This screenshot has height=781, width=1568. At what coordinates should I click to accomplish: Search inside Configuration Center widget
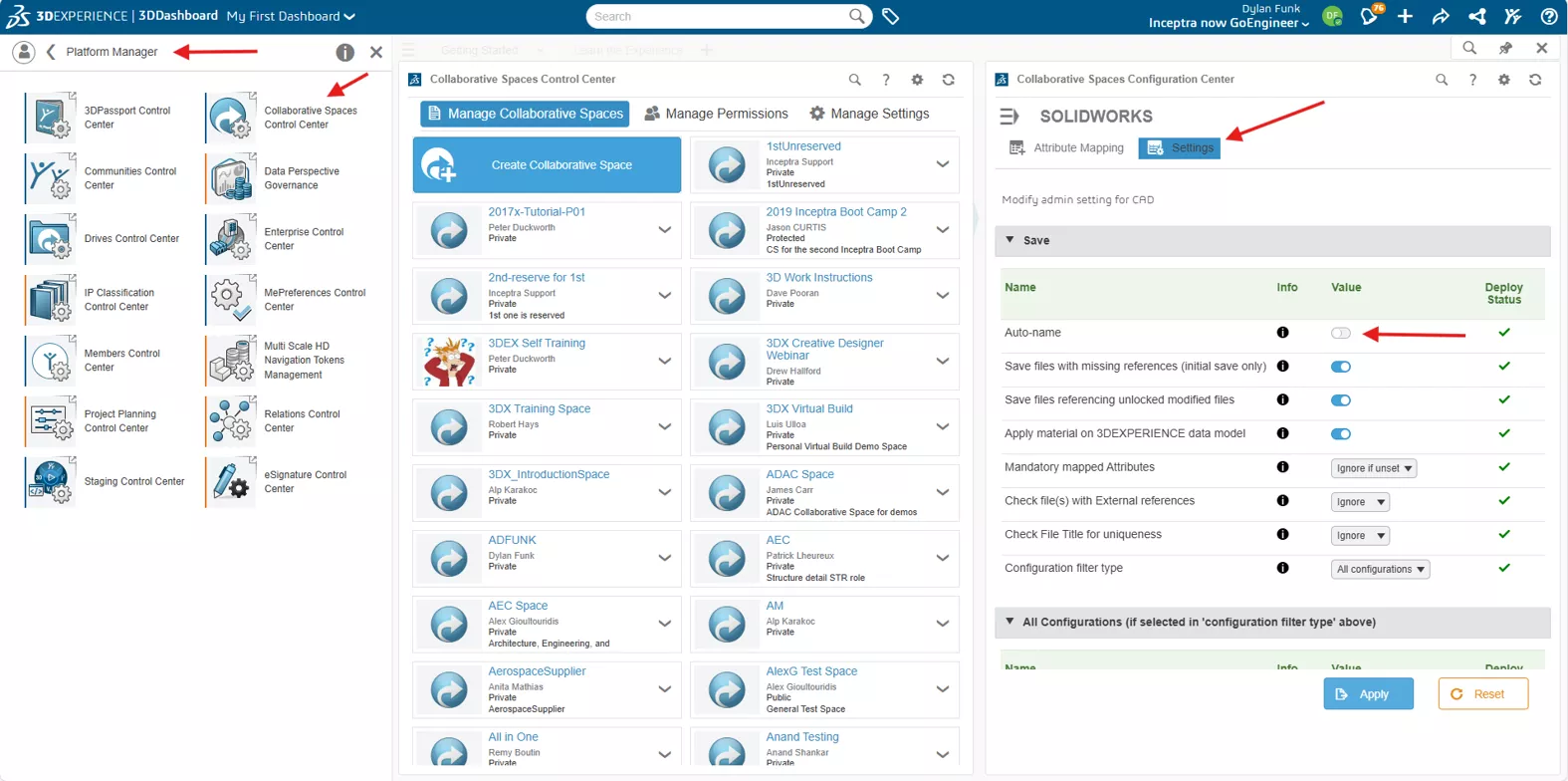click(1442, 80)
